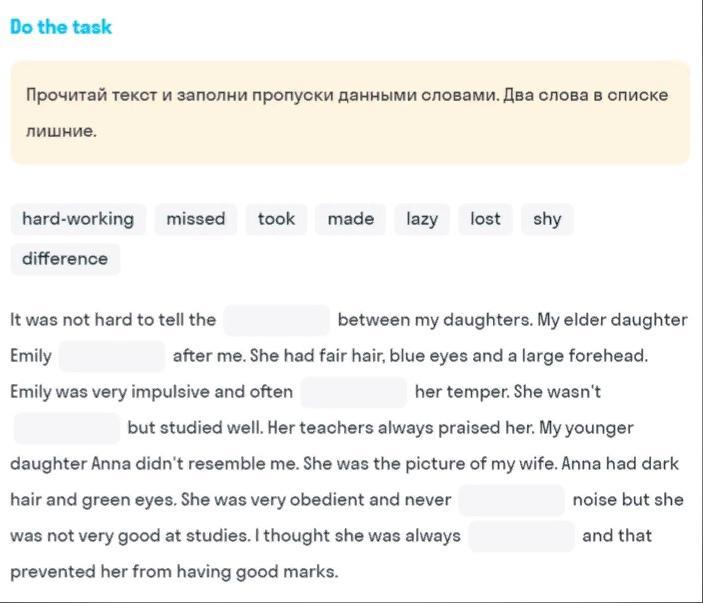Click the blank before 'her temper'

click(354, 392)
